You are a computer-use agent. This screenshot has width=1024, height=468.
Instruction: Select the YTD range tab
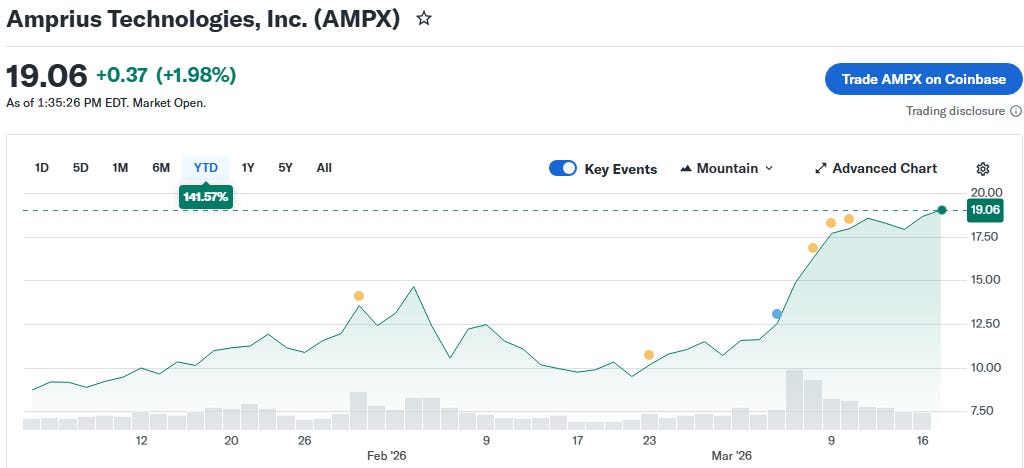click(x=206, y=168)
